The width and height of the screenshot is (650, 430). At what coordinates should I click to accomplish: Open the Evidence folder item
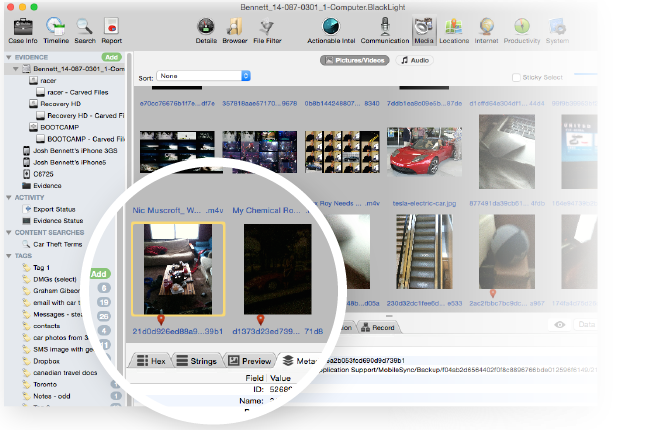point(47,185)
